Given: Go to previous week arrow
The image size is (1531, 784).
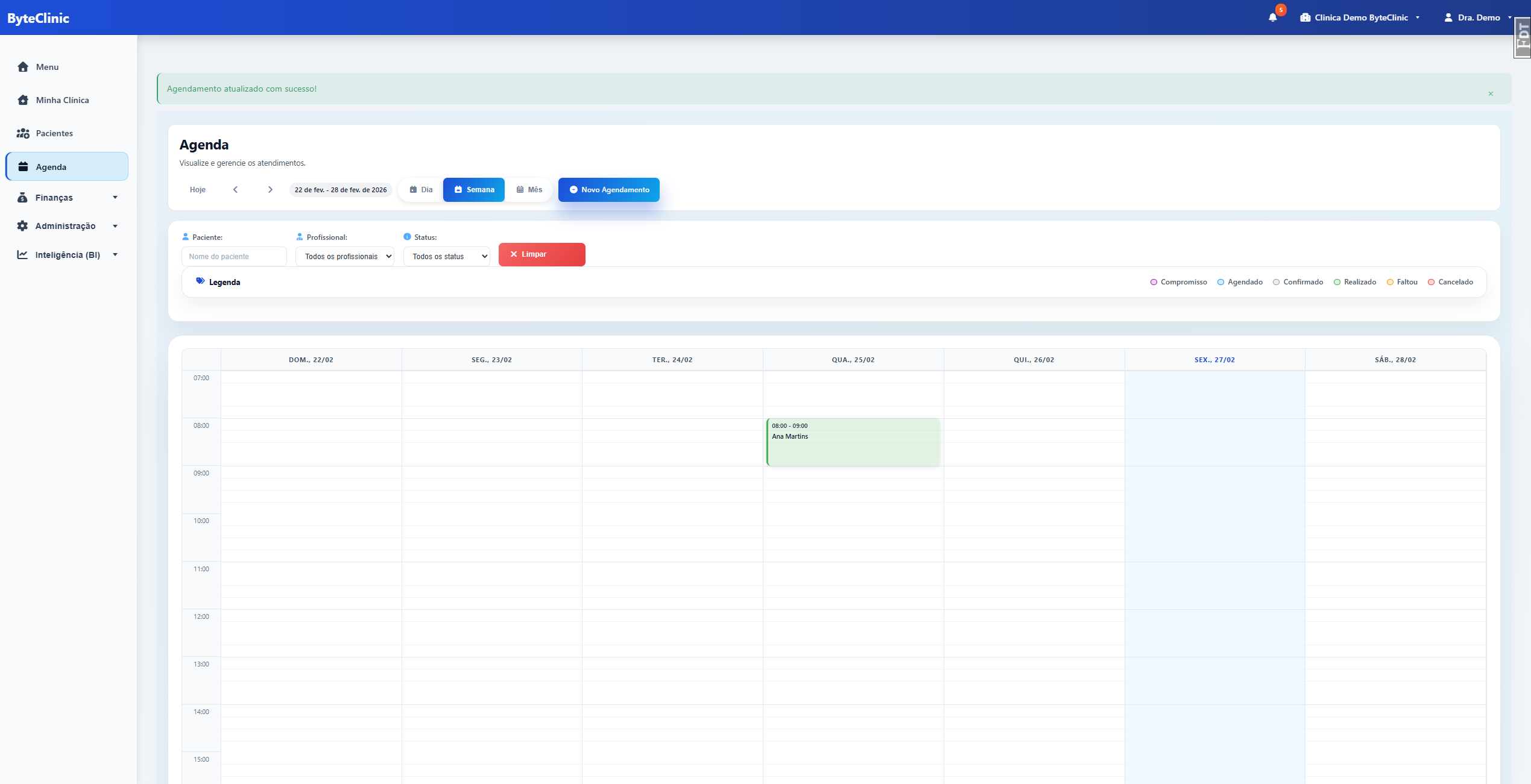Looking at the screenshot, I should (235, 190).
